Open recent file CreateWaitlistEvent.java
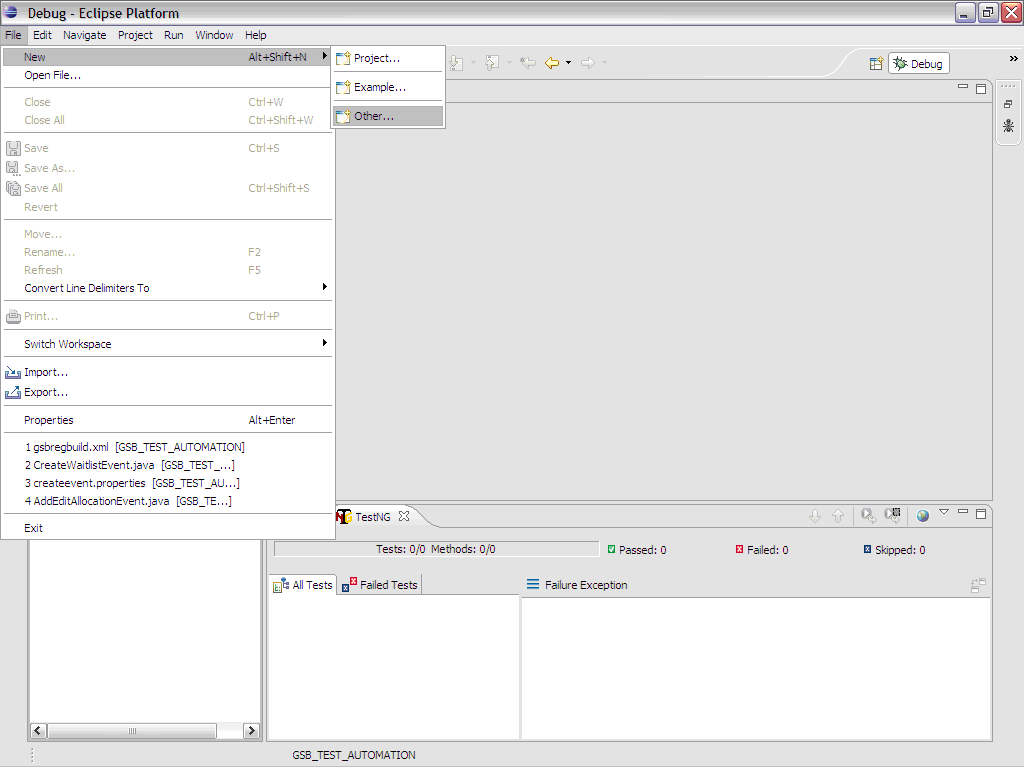 pyautogui.click(x=168, y=465)
